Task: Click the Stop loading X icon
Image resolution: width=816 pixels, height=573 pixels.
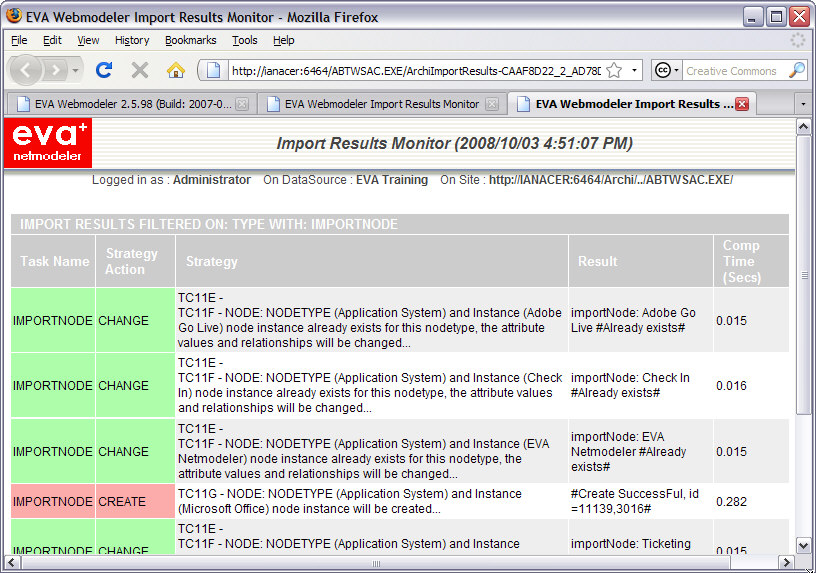Action: [x=139, y=70]
